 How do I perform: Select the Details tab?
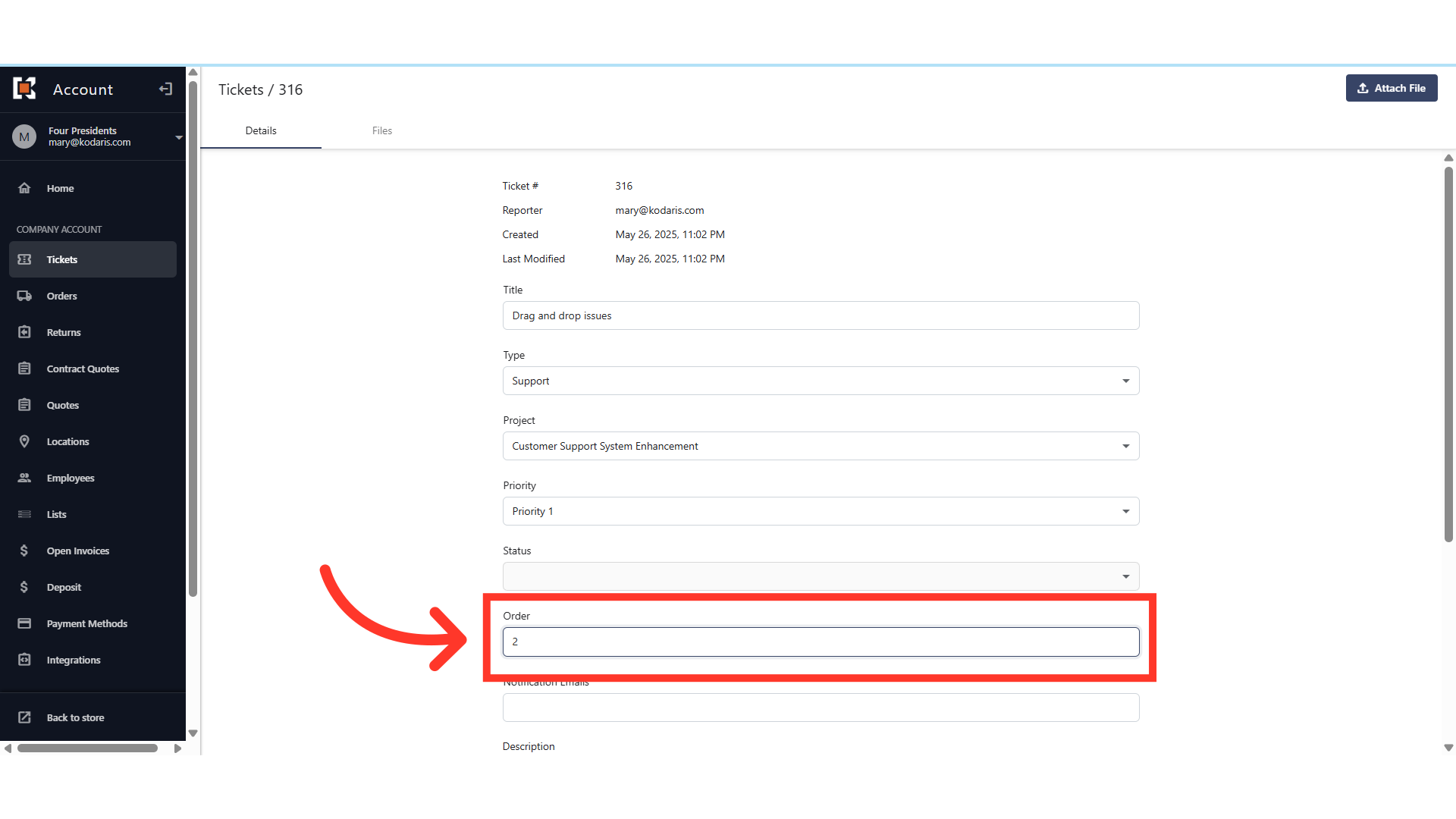pos(261,130)
